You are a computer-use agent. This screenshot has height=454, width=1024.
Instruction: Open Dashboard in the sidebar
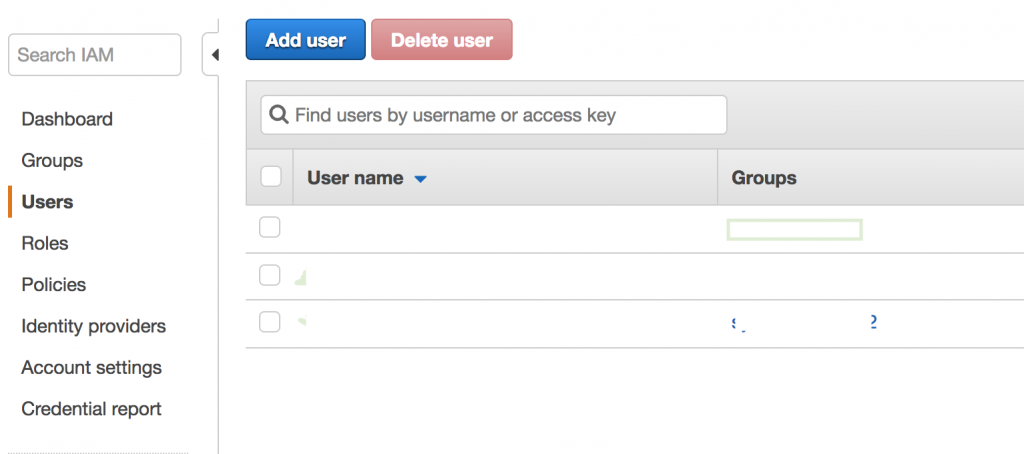pyautogui.click(x=67, y=120)
